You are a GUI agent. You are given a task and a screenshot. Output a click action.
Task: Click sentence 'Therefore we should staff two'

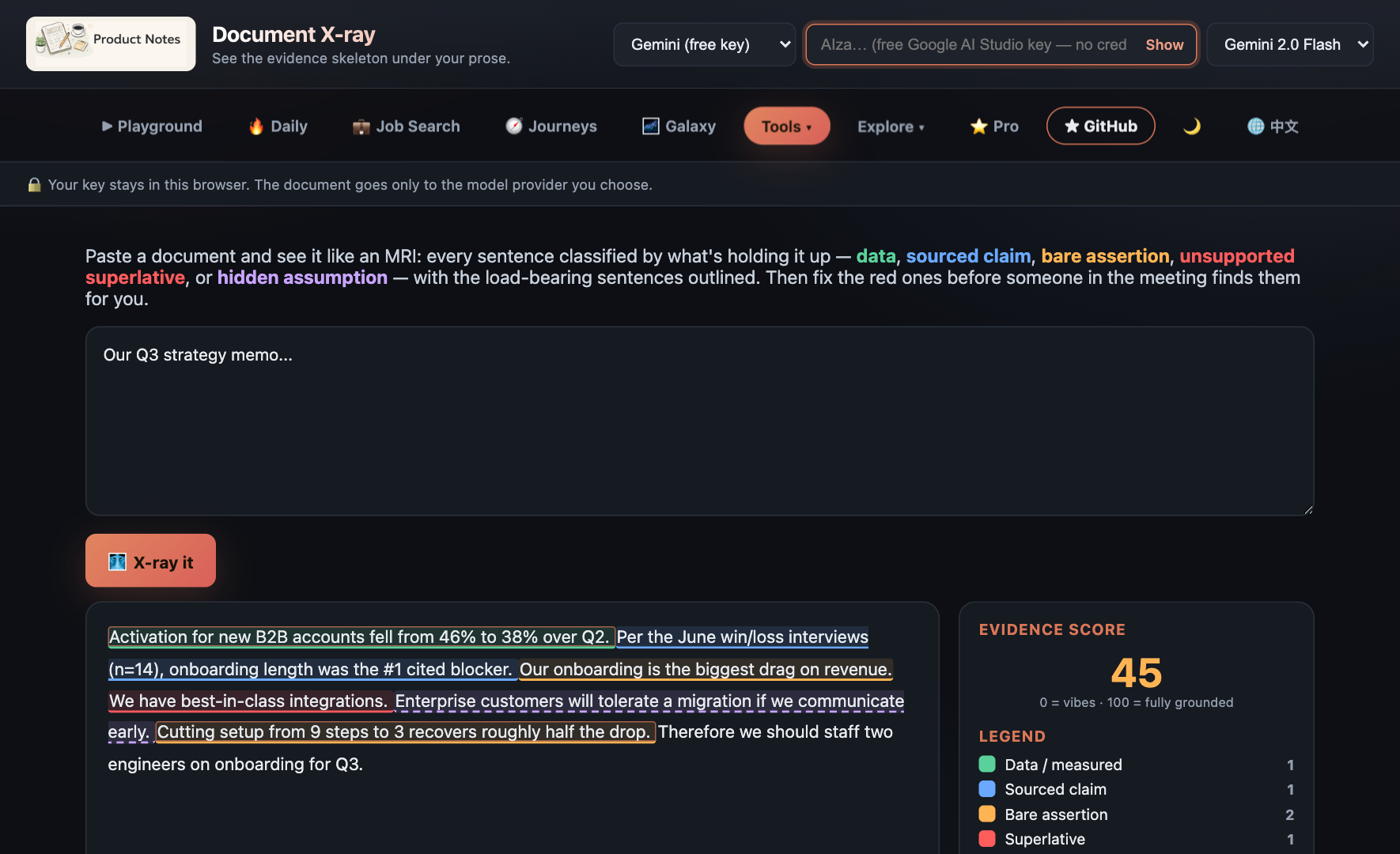coord(501,748)
